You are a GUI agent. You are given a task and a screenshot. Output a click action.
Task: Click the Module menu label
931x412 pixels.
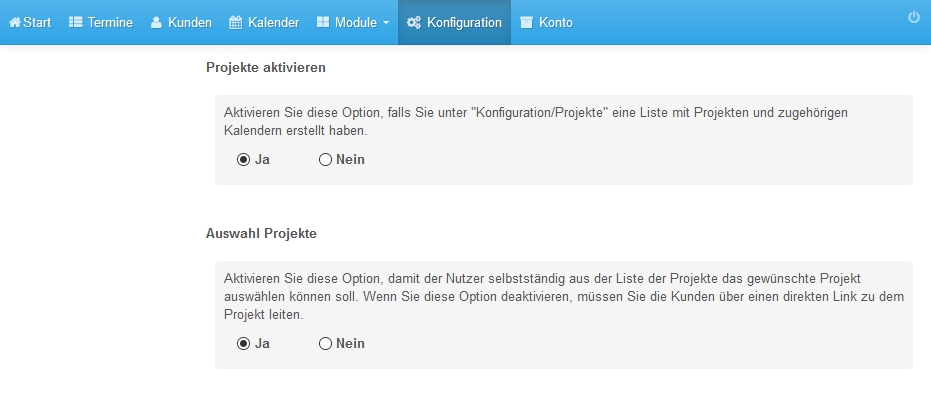click(356, 23)
